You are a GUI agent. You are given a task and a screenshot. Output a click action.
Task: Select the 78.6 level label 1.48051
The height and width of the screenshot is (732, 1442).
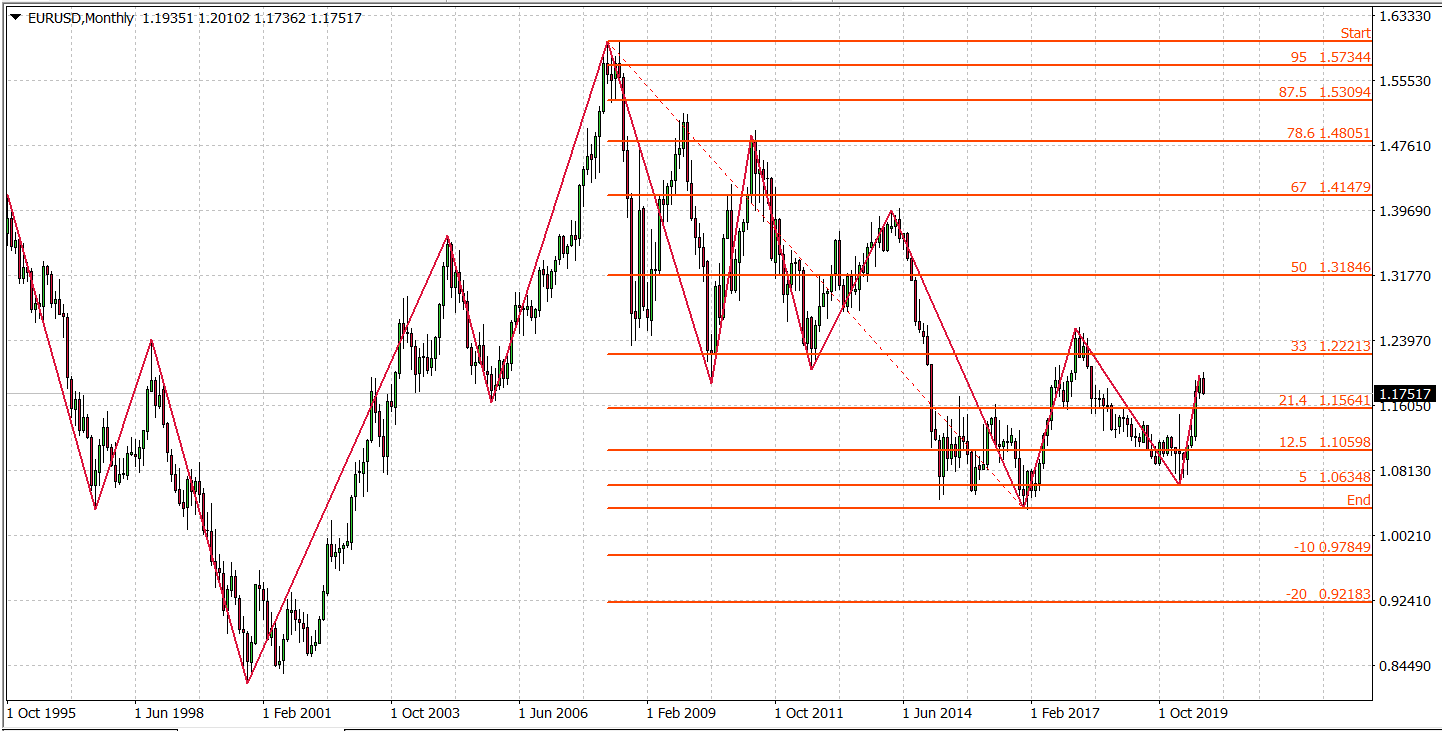1328,133
